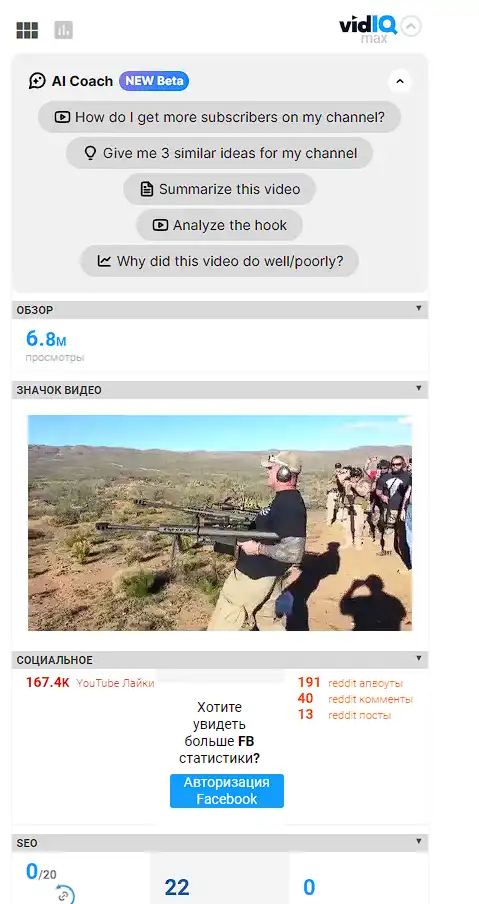The image size is (479, 904).
Task: Choose Summarize this video suggestion
Action: tap(220, 189)
